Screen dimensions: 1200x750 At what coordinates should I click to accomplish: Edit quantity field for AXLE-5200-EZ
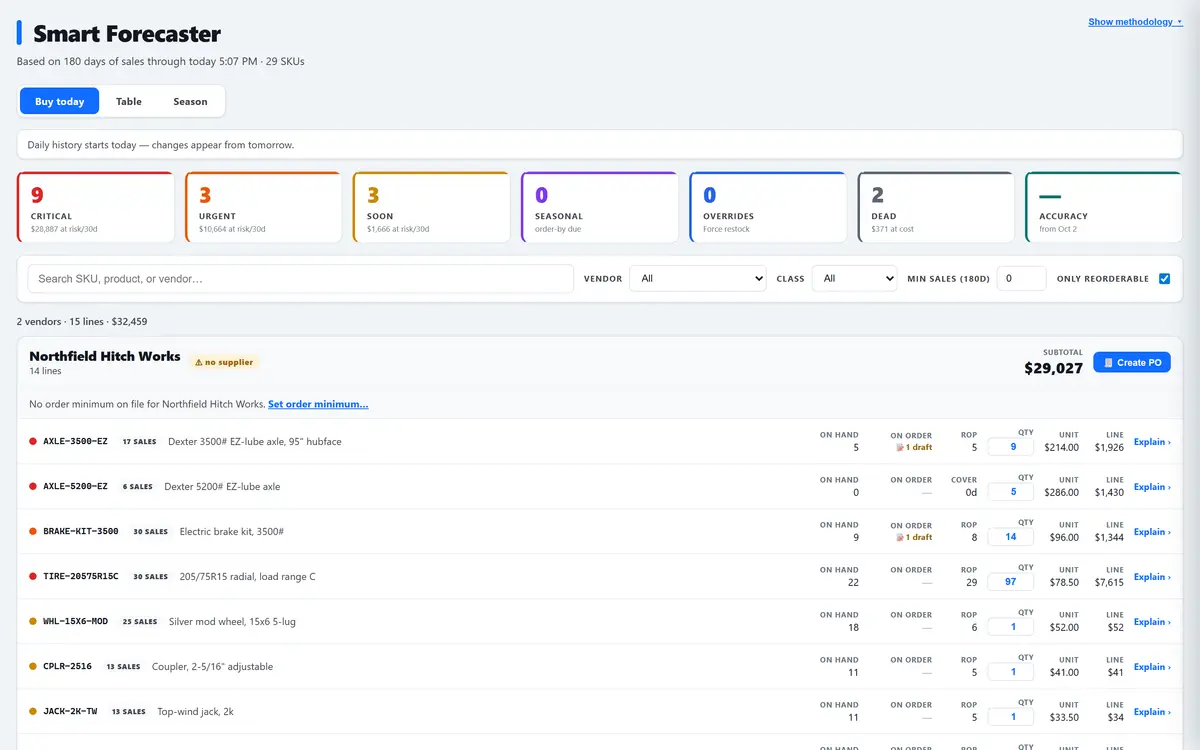coord(1010,492)
